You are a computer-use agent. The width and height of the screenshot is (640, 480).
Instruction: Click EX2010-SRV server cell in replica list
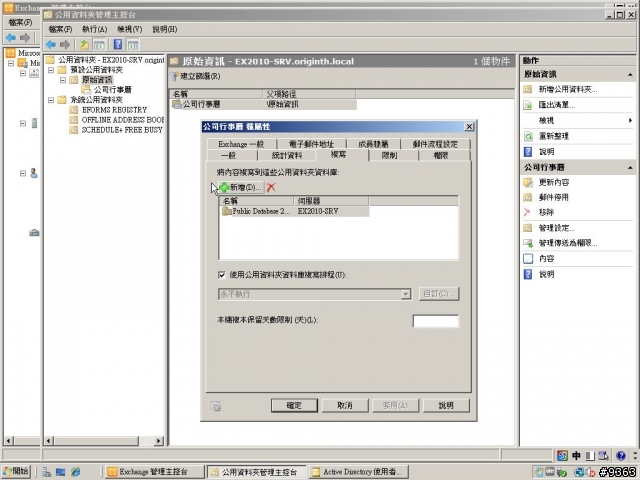point(318,211)
